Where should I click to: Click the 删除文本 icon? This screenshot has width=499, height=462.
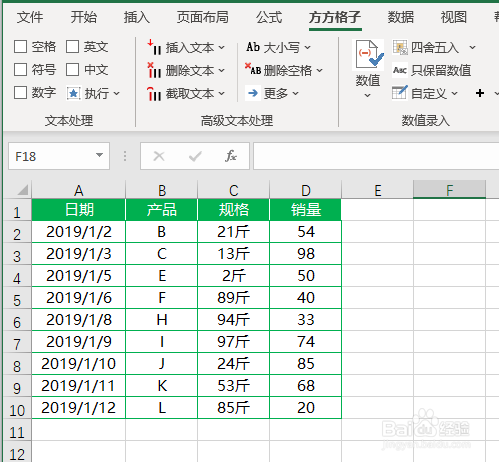coord(154,70)
